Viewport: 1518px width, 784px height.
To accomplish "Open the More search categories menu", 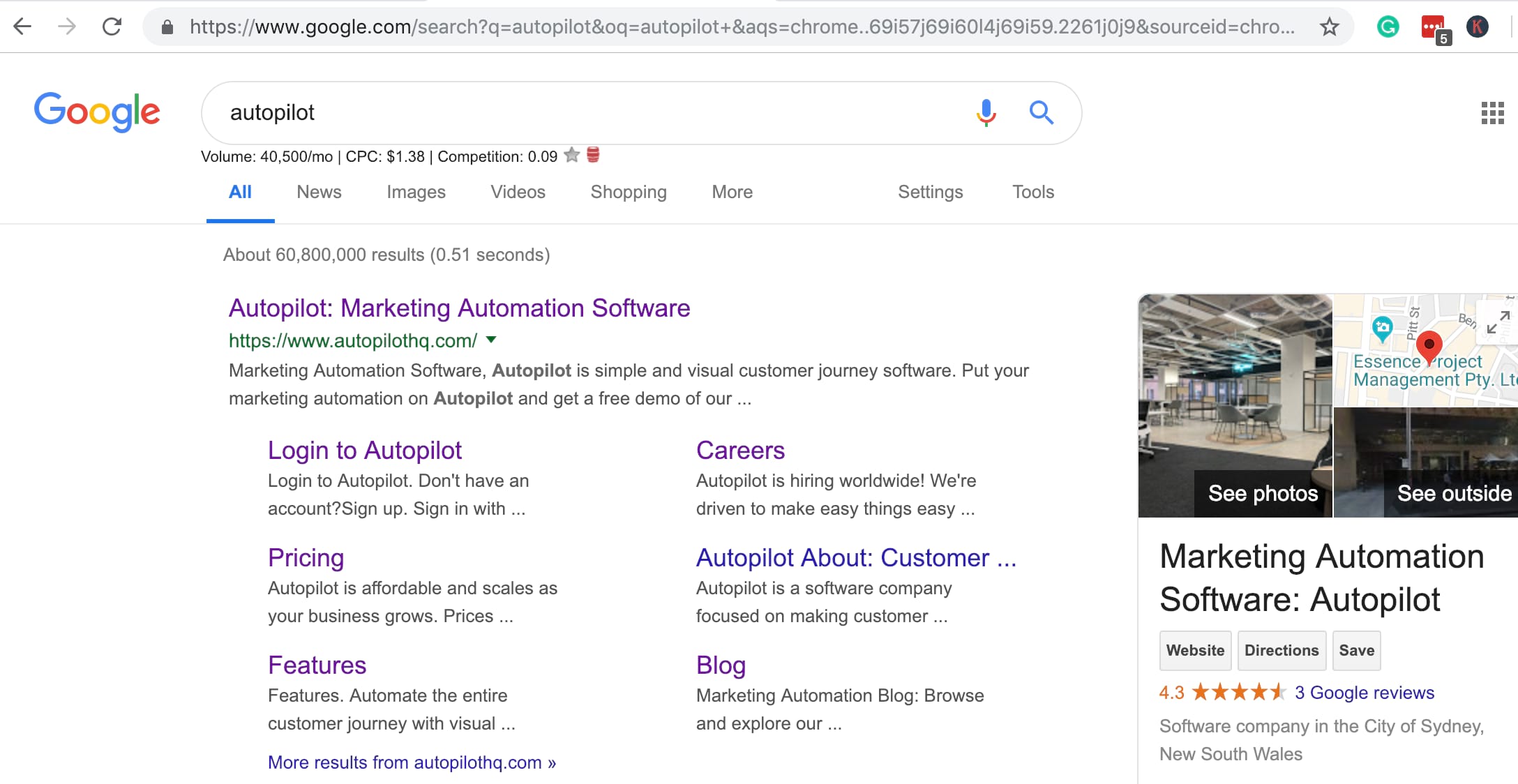I will tap(732, 192).
